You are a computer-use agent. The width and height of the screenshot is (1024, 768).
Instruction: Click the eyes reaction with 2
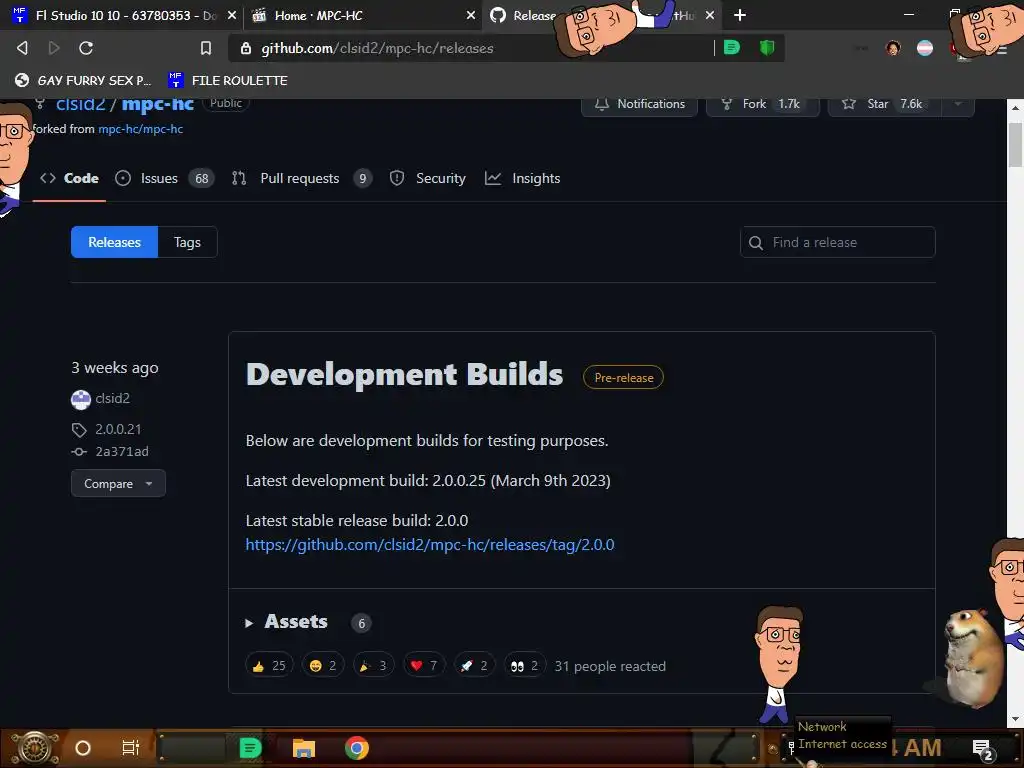pos(524,666)
